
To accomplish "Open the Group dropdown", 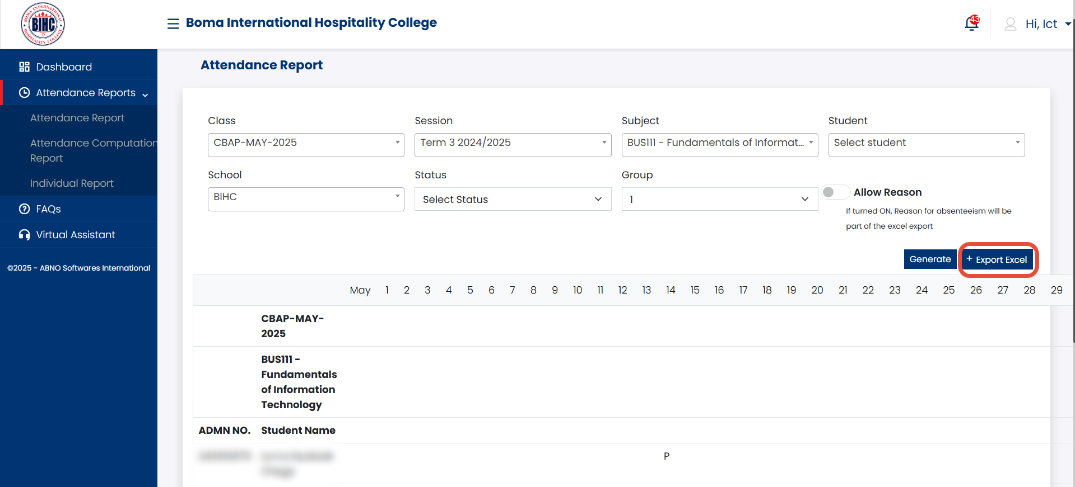I will coord(719,199).
